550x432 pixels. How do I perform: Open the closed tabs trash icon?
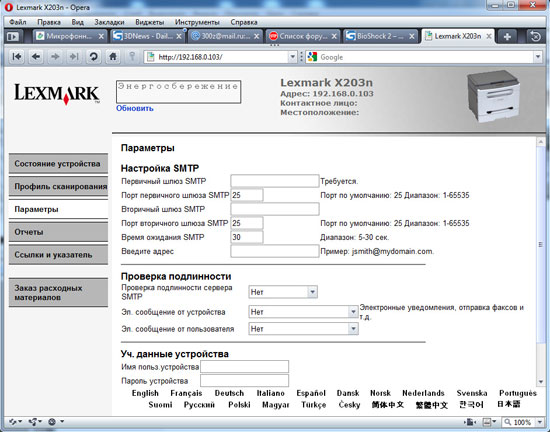[536, 36]
